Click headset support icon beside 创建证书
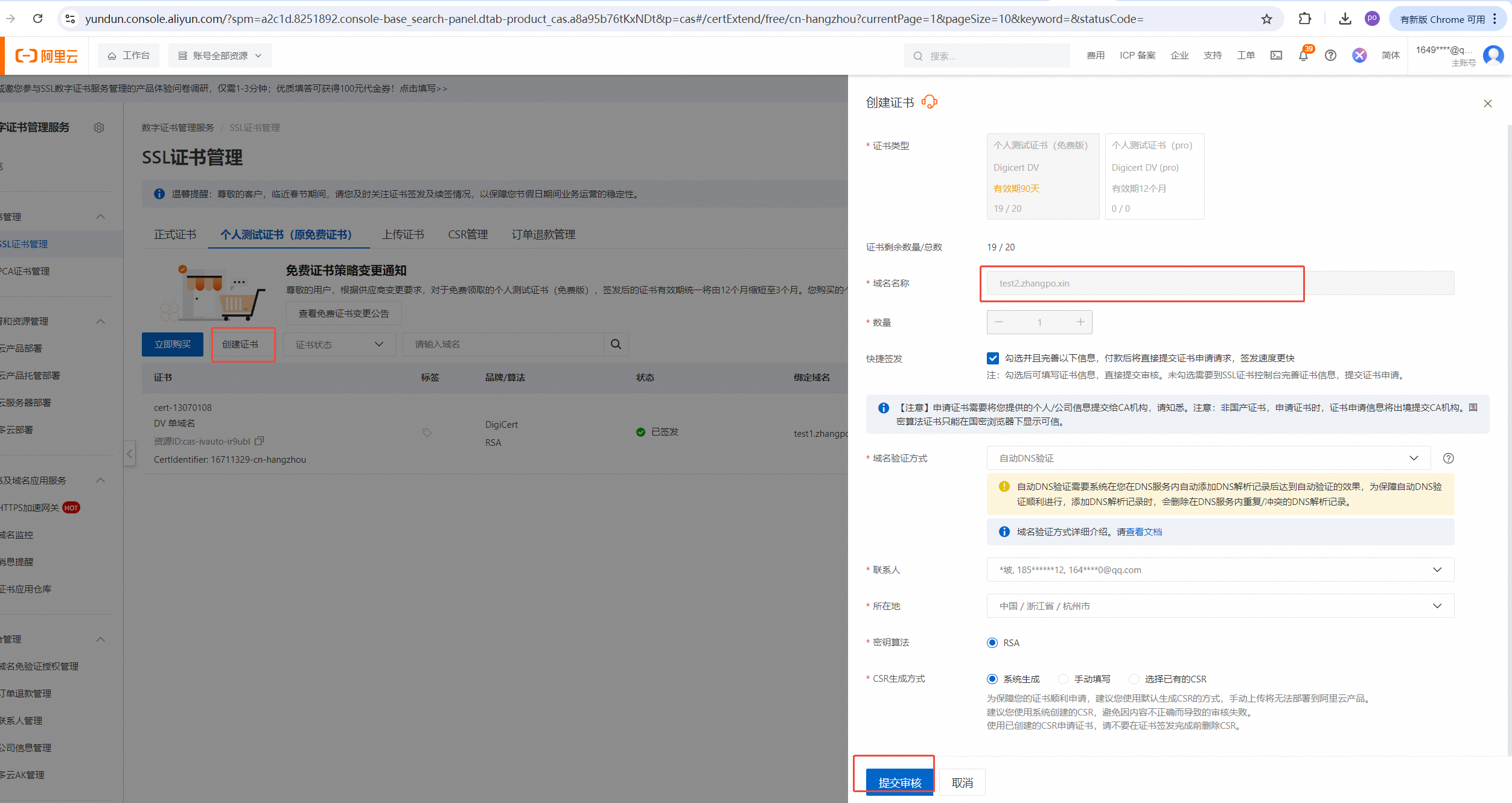Viewport: 1512px width, 803px height. [x=930, y=102]
